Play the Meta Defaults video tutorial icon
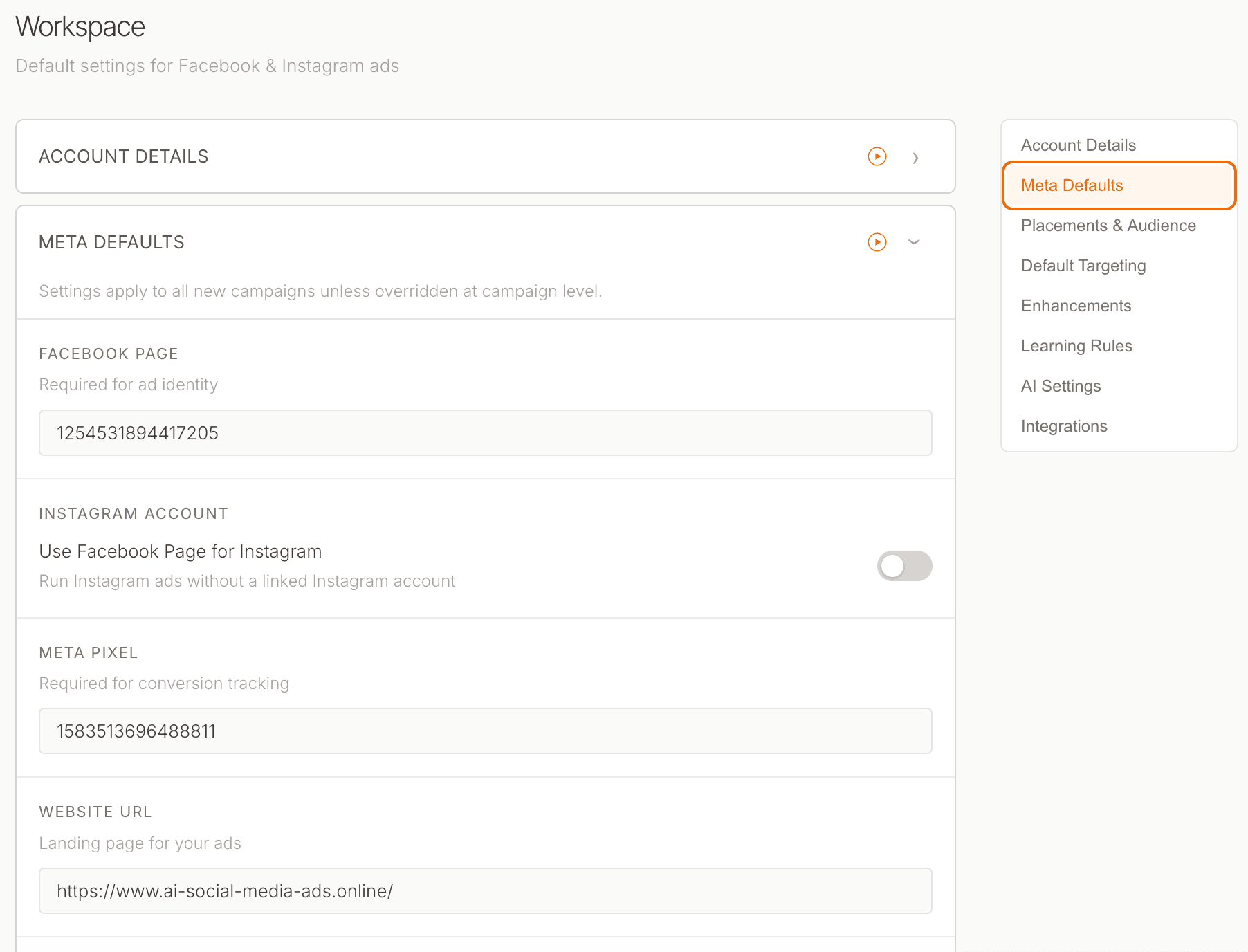This screenshot has height=952, width=1248. click(877, 242)
